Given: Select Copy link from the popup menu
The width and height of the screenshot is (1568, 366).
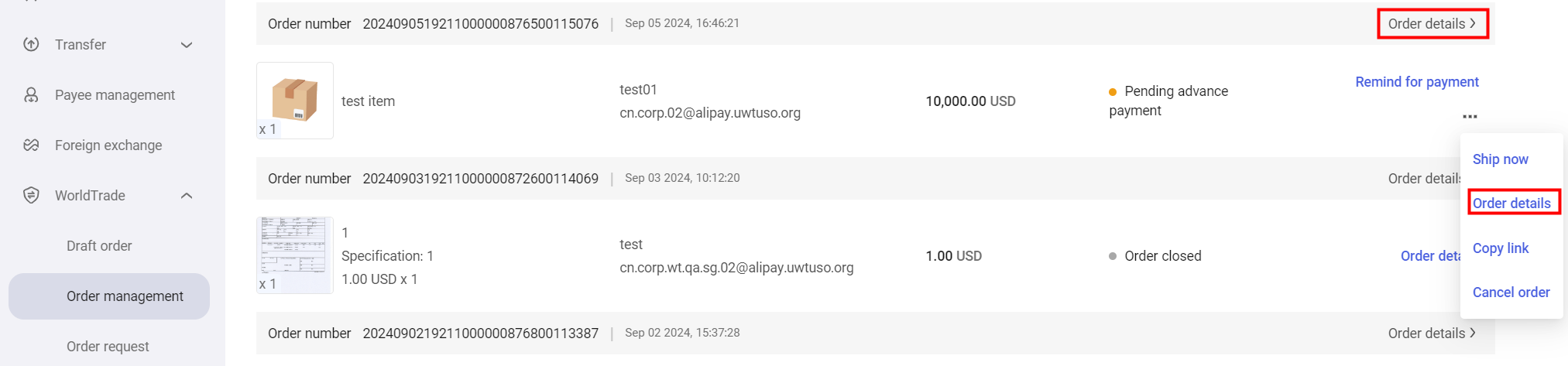Looking at the screenshot, I should (x=1500, y=248).
